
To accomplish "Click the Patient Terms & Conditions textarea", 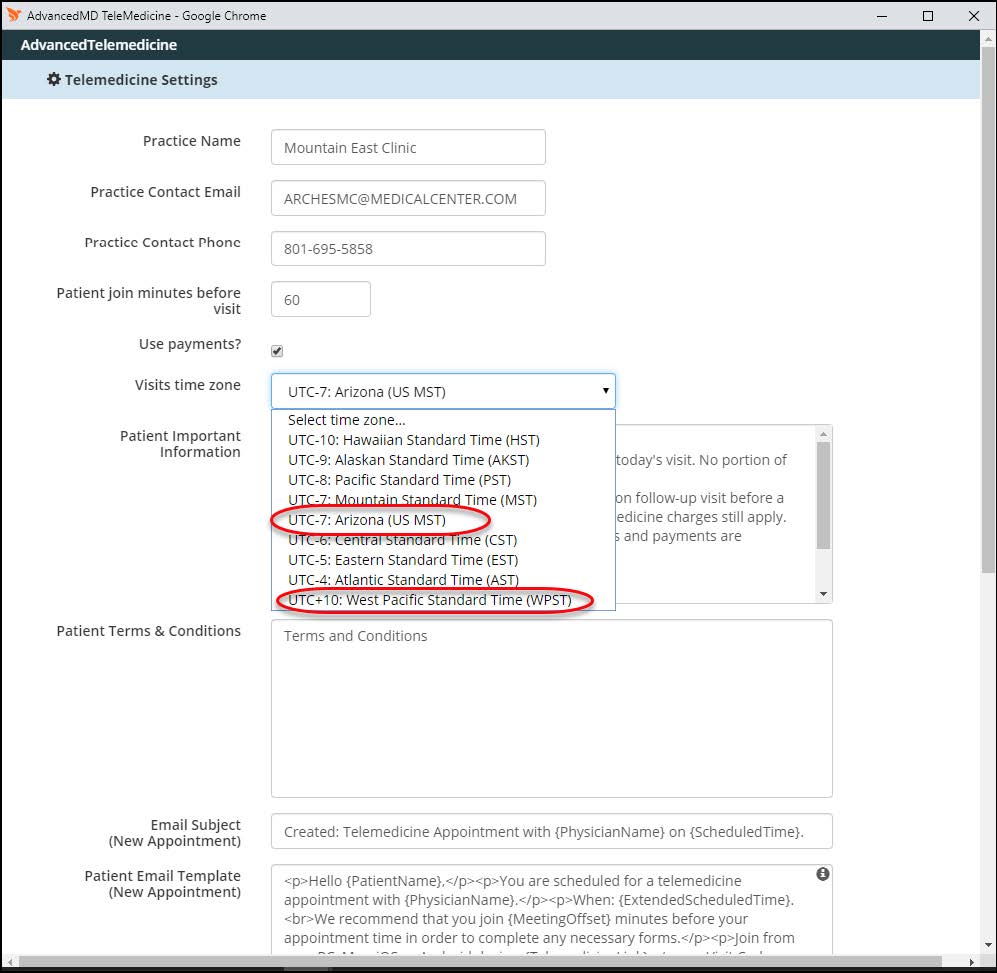I will 551,708.
